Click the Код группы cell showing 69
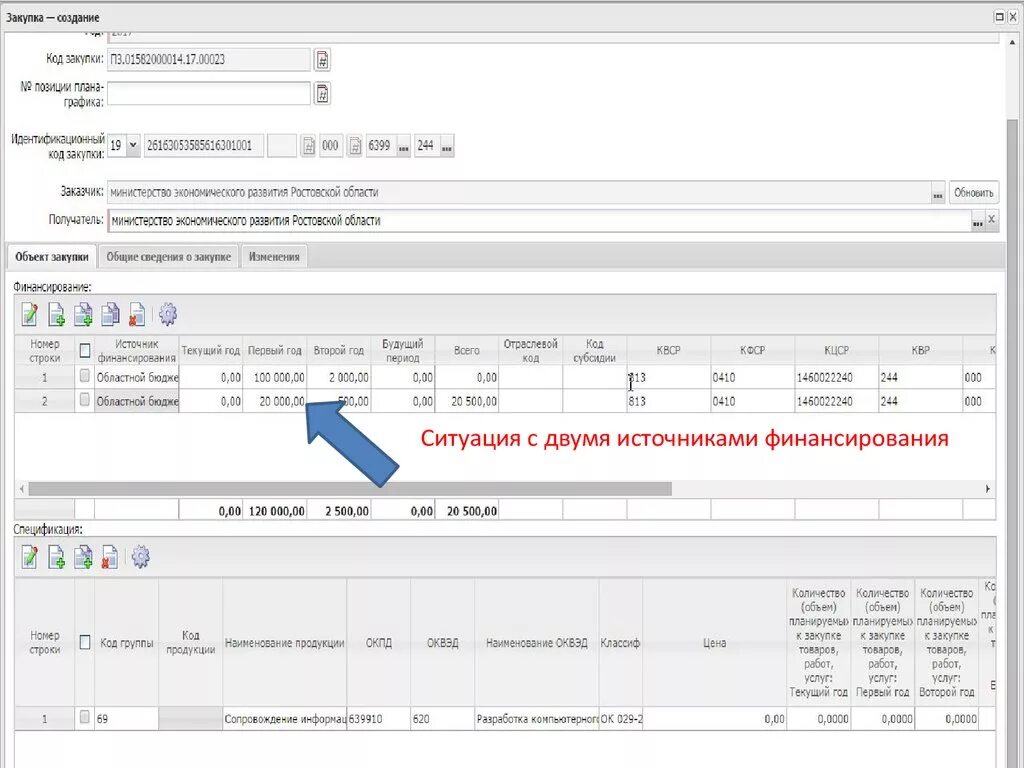Viewport: 1024px width, 768px height. coord(126,718)
